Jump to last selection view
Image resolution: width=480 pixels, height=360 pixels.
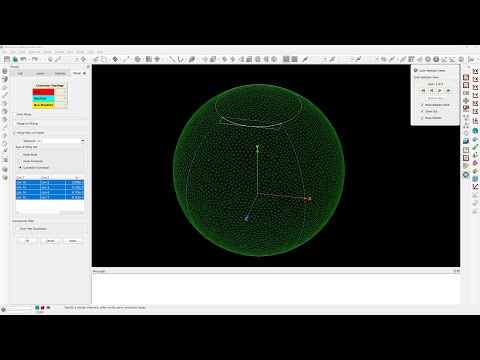[x=449, y=90]
